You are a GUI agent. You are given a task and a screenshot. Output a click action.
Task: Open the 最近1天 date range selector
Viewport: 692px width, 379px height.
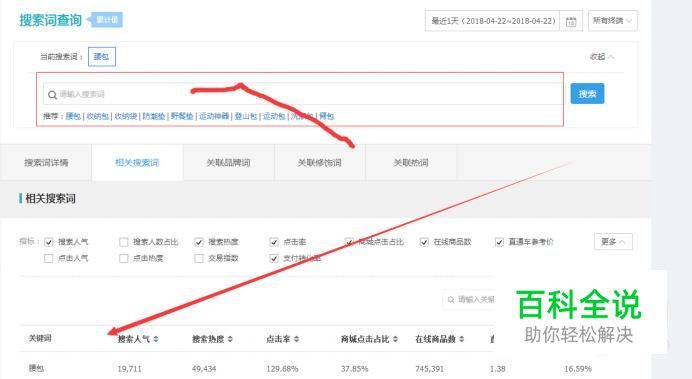(492, 21)
